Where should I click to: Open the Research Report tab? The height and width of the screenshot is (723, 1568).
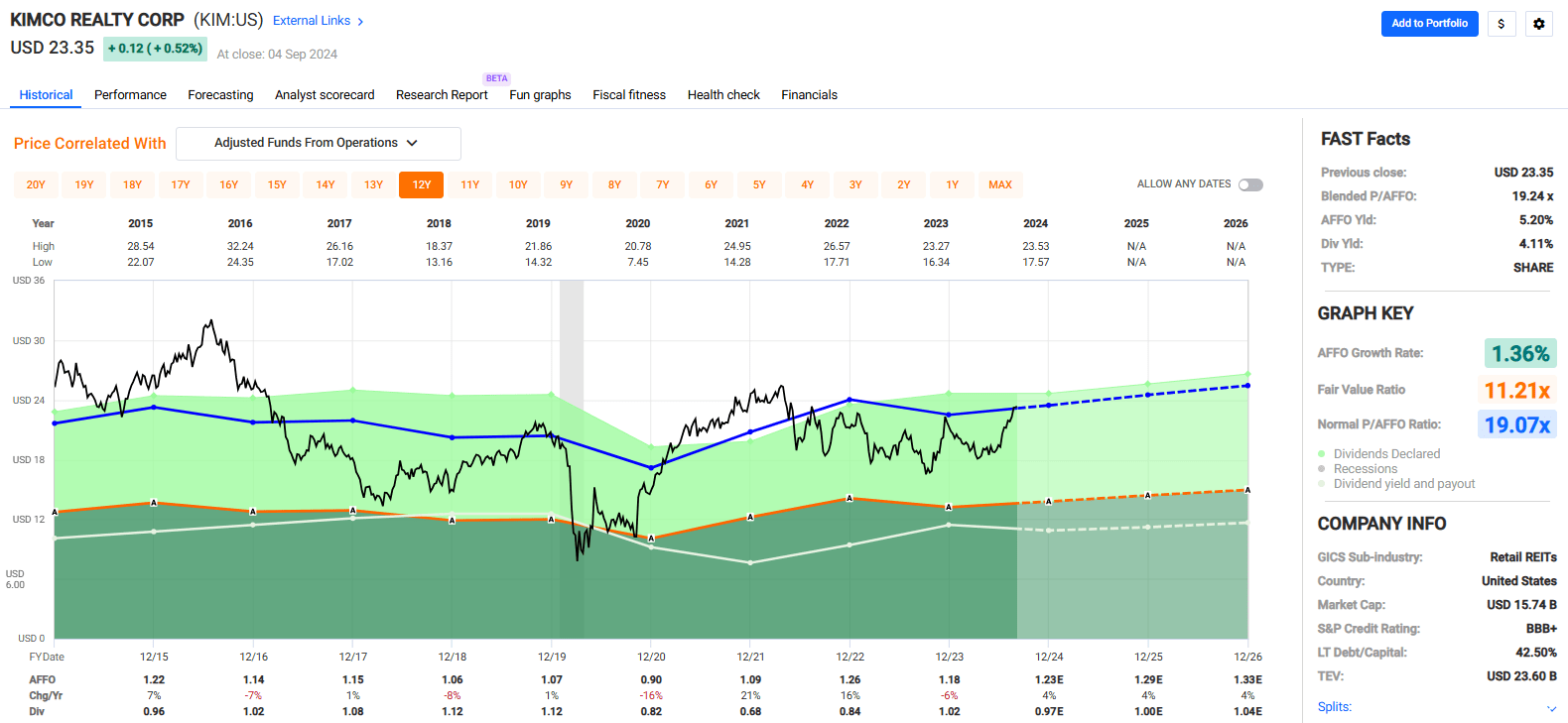point(442,95)
